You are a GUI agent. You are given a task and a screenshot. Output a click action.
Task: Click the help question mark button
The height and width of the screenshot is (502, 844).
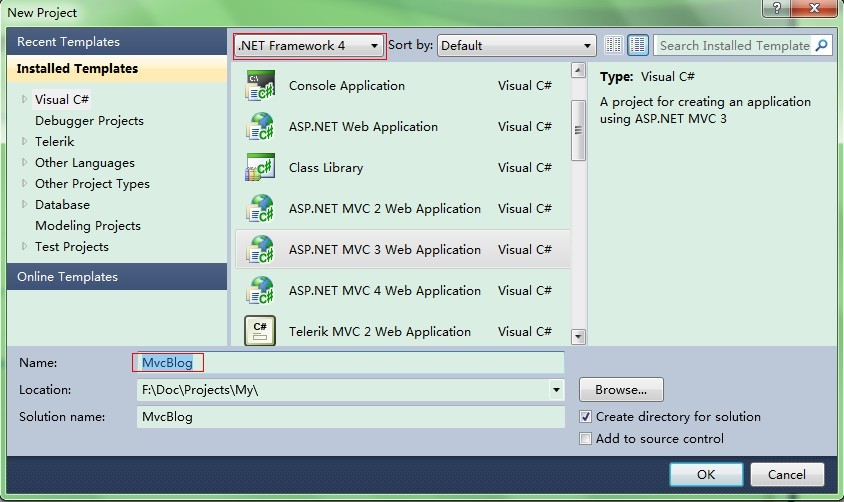point(777,8)
